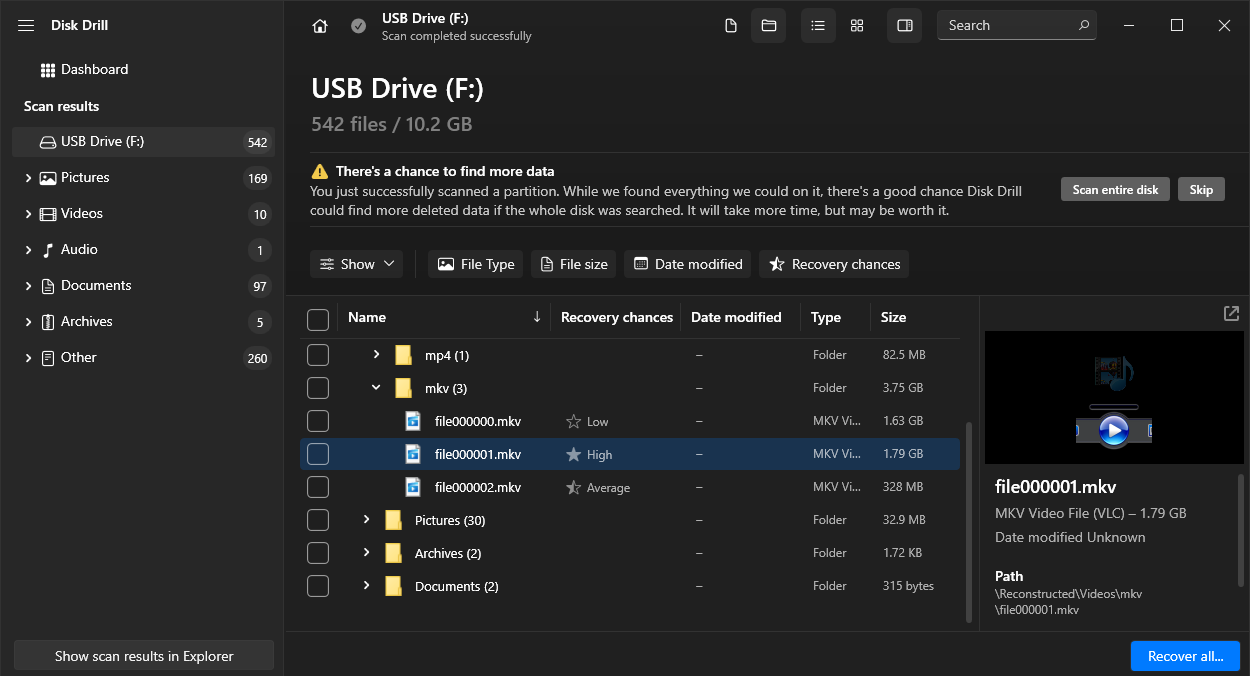
Task: Click Scan entire disk button
Action: [x=1115, y=190]
